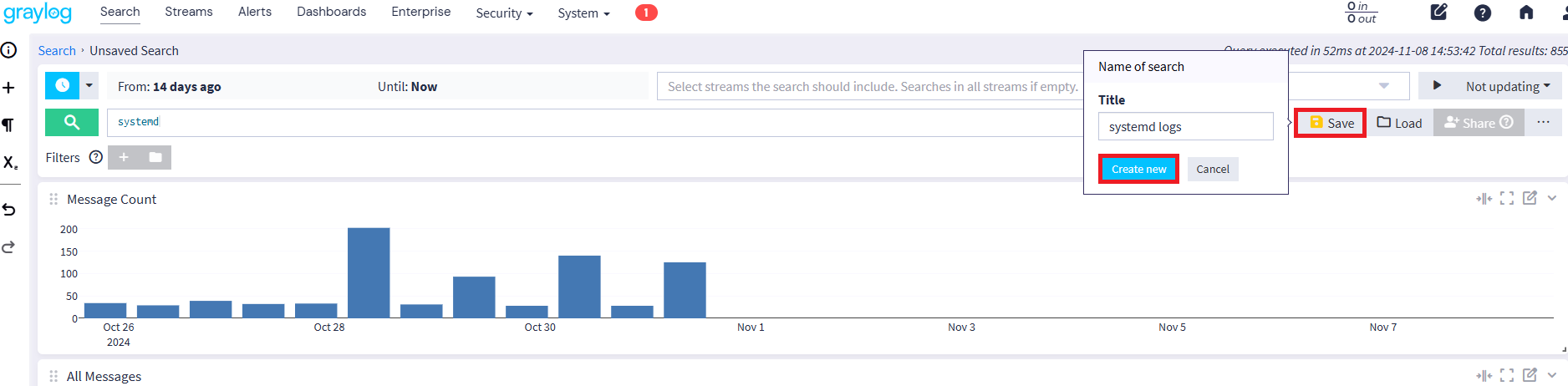The image size is (1568, 386).
Task: Expand the Security menu dropdown
Action: (x=504, y=13)
